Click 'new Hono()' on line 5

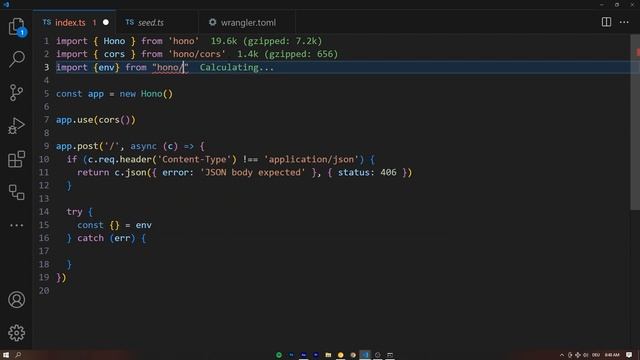pyautogui.click(x=146, y=94)
